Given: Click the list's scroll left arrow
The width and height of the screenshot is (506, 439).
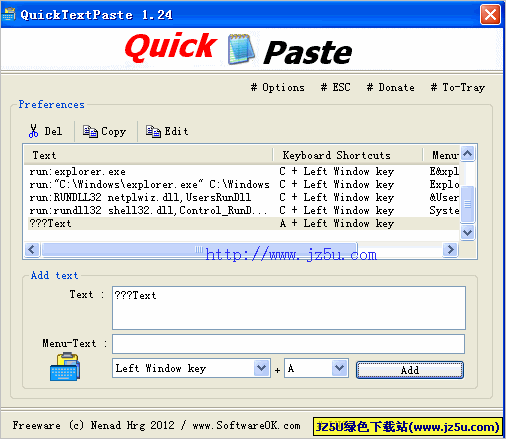Looking at the screenshot, I should 32,249.
